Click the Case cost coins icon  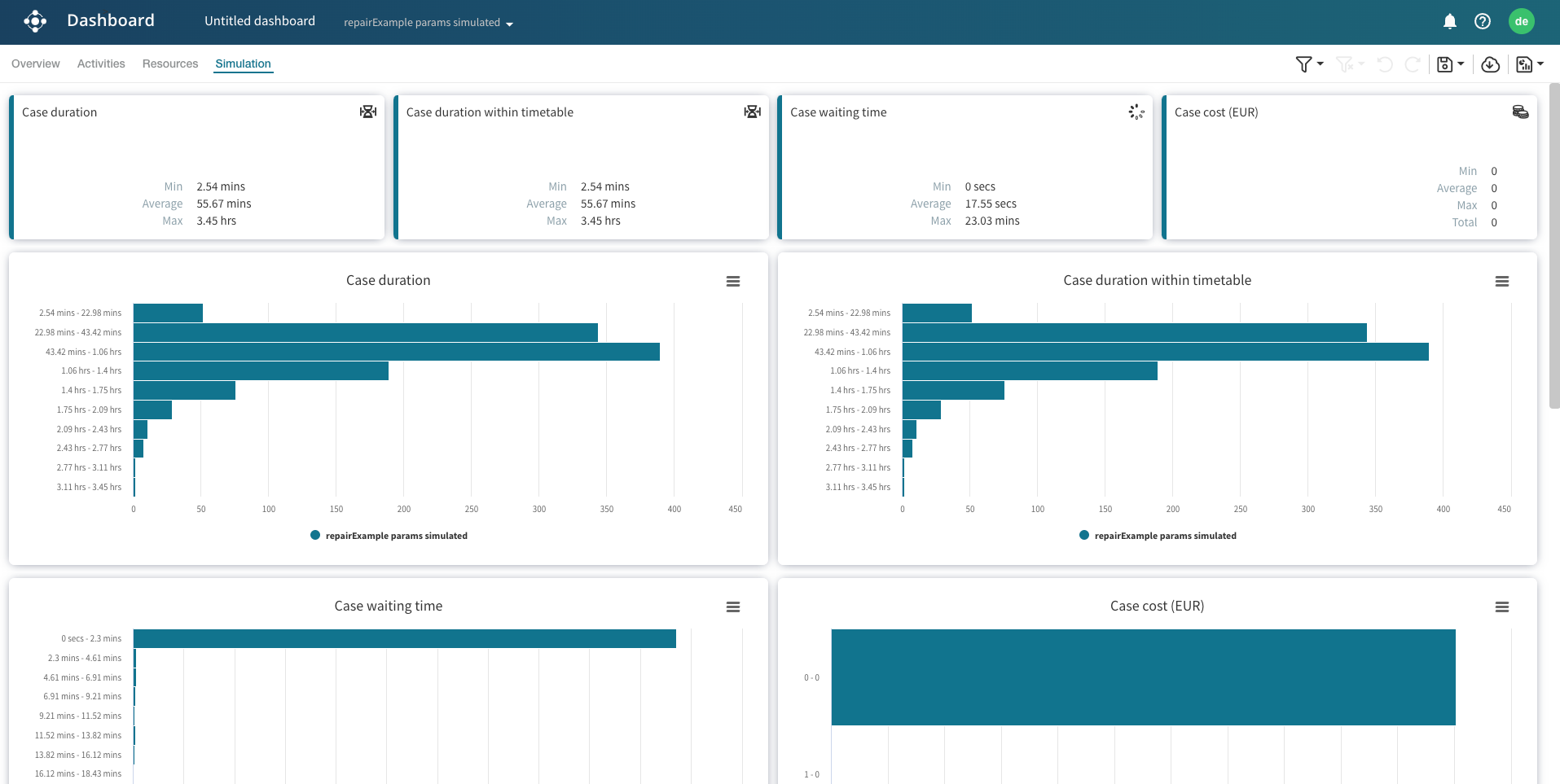tap(1520, 112)
